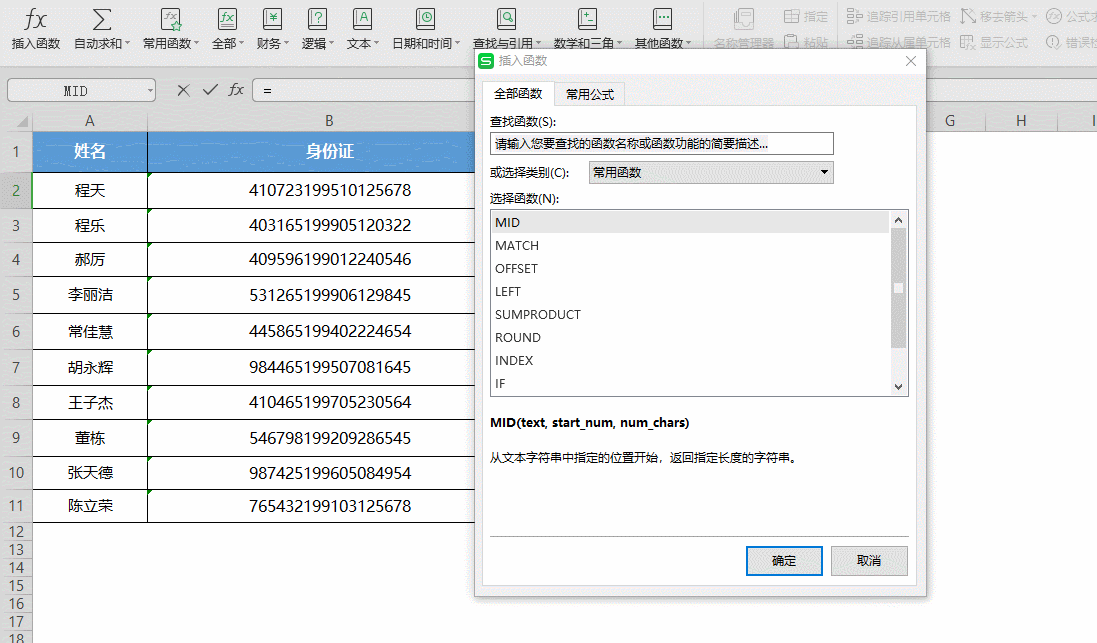
Task: Click the formula bar cancel X icon
Action: (183, 90)
